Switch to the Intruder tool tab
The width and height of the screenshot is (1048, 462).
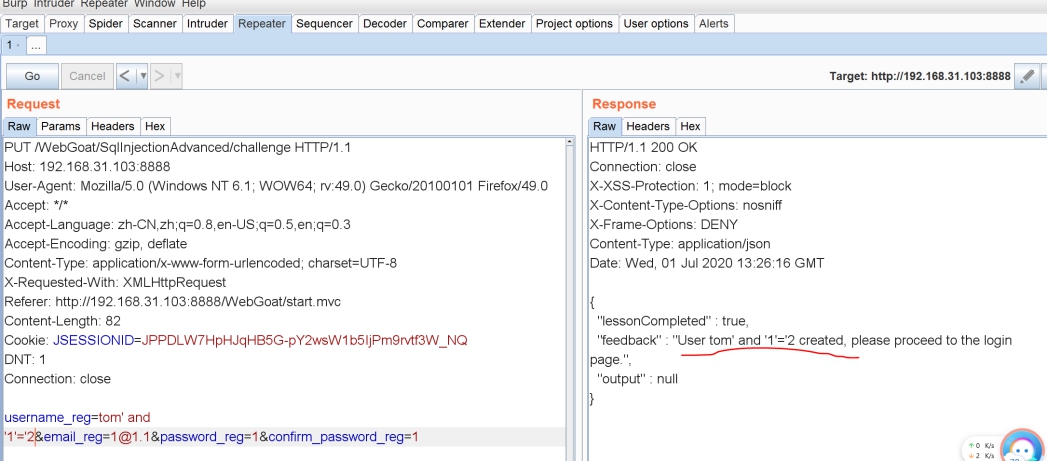coord(207,23)
